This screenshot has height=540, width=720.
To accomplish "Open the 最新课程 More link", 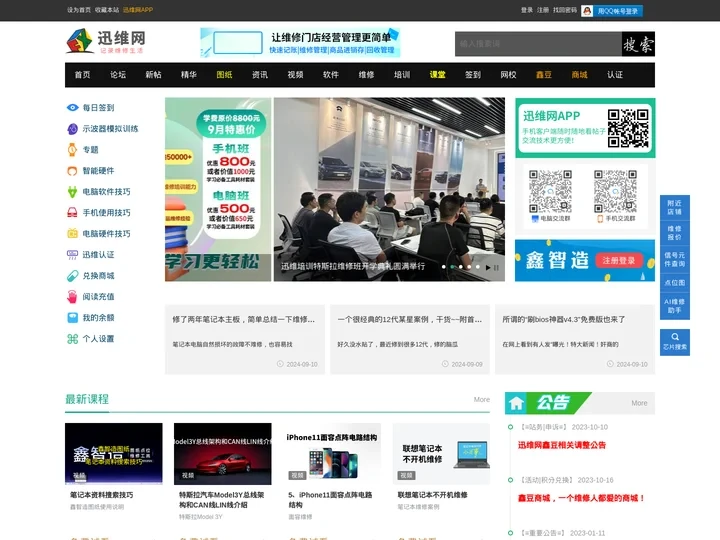I will [482, 399].
